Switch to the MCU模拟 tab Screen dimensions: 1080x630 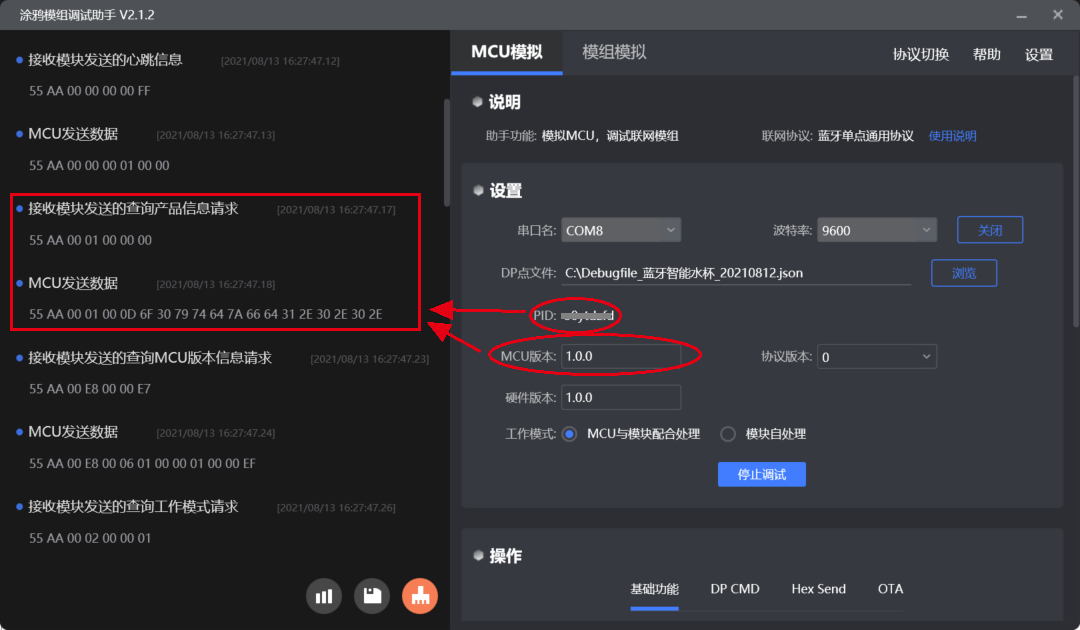[x=507, y=52]
